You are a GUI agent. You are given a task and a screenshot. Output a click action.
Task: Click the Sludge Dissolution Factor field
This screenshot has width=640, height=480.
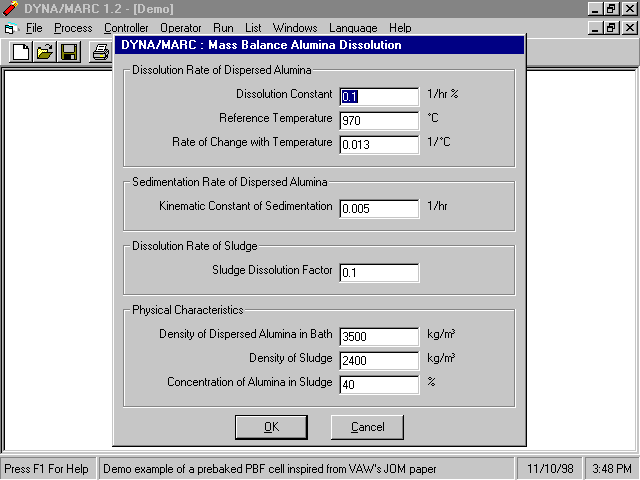click(x=379, y=273)
